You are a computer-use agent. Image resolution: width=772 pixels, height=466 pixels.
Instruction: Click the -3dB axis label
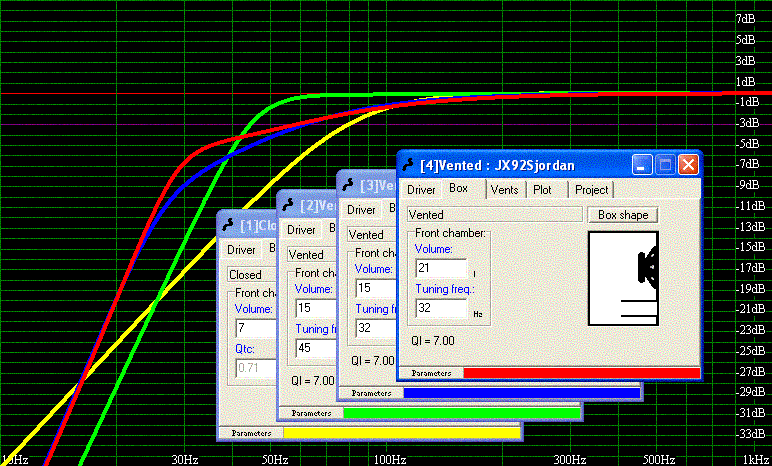745,123
